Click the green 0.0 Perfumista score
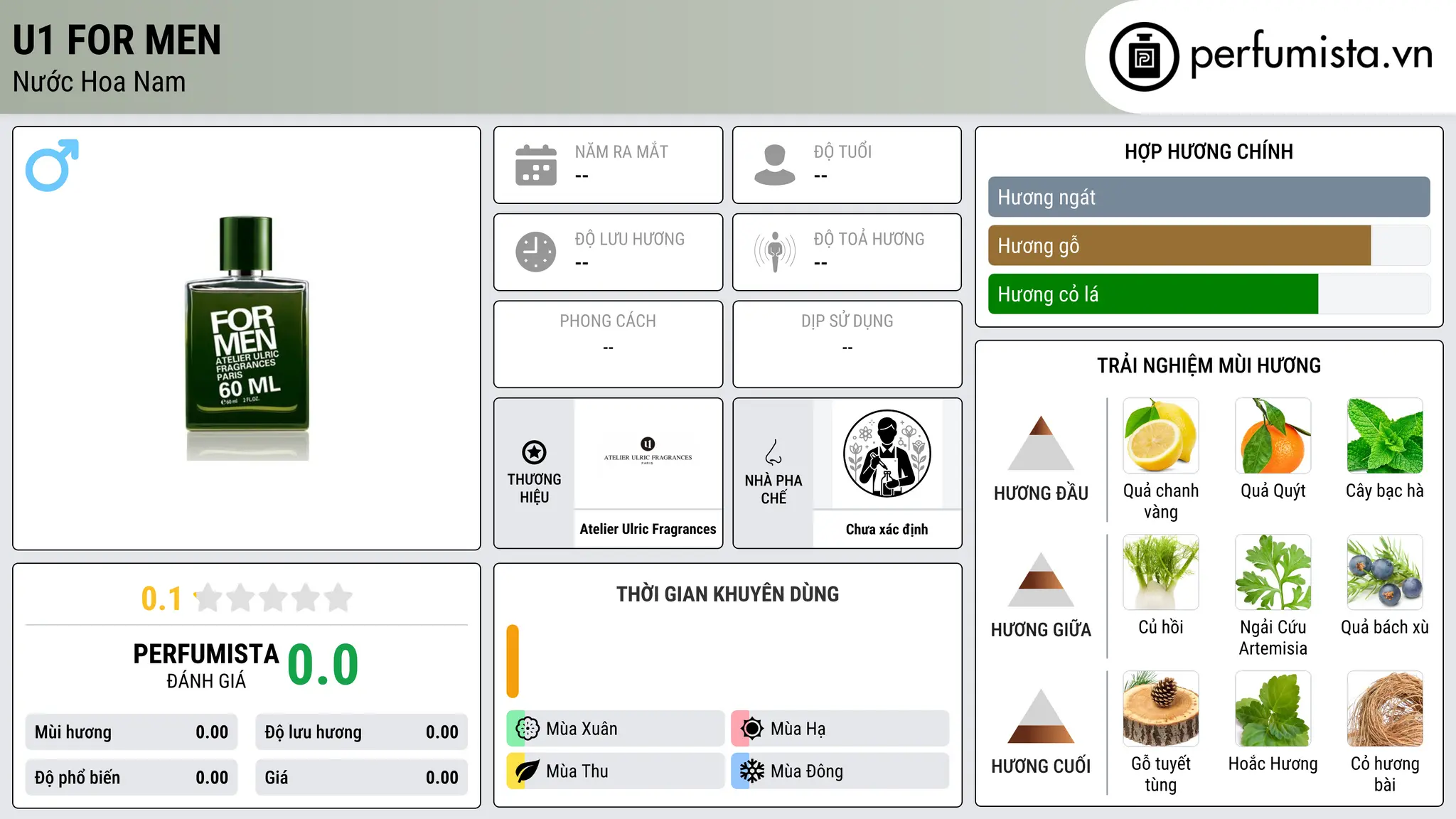1456x819 pixels. click(323, 665)
